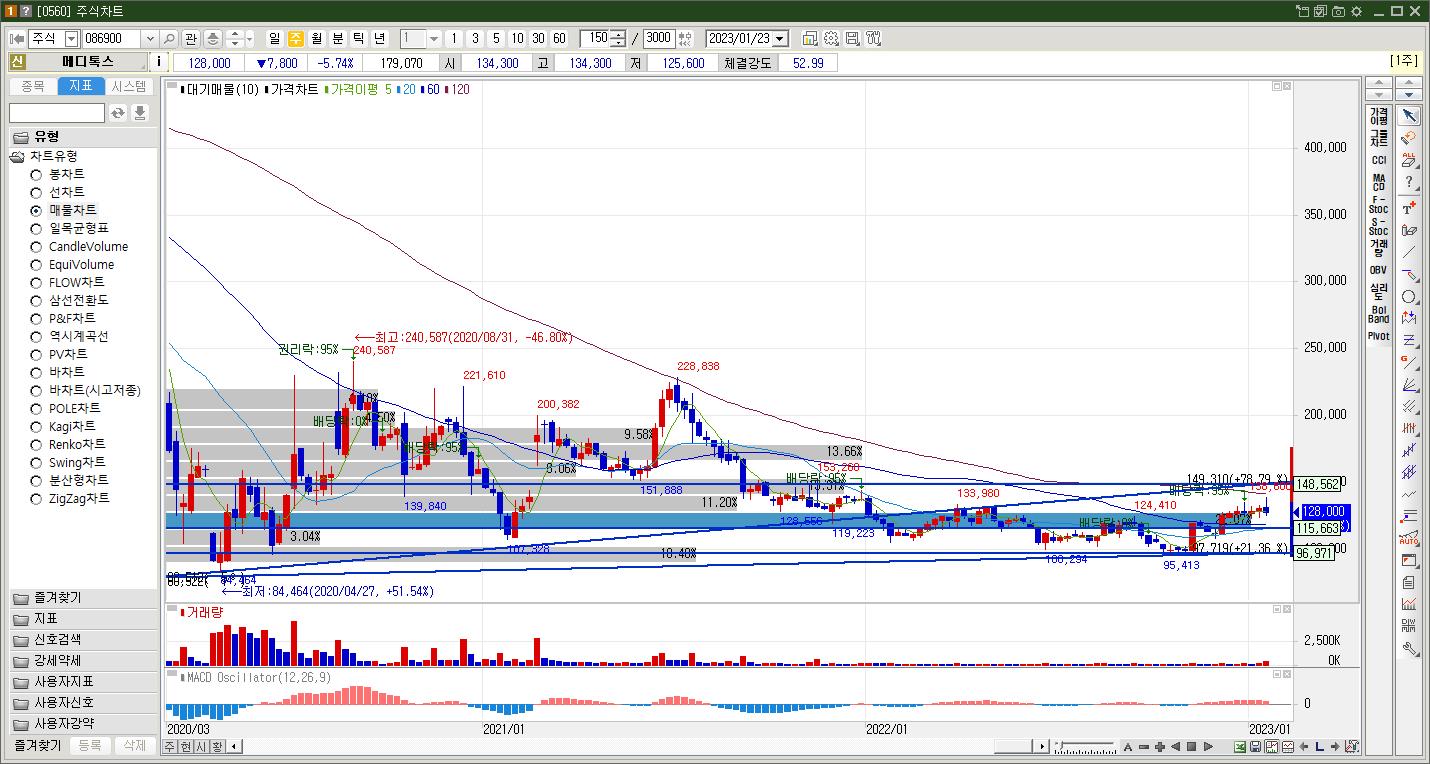
Task: Click the erase ALL drawings tool
Action: pos(1409,160)
